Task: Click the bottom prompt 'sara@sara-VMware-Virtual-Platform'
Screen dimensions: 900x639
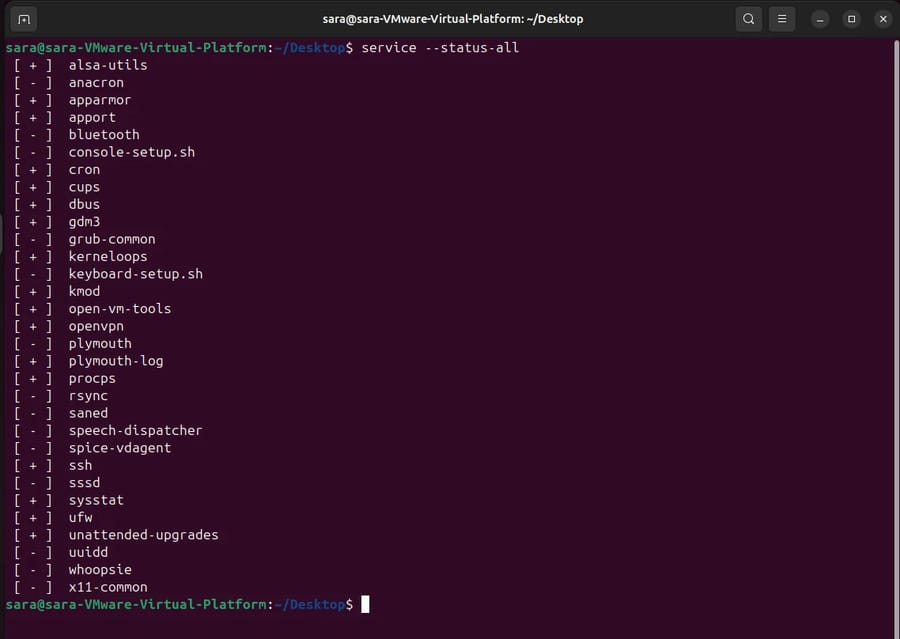Action: click(136, 605)
